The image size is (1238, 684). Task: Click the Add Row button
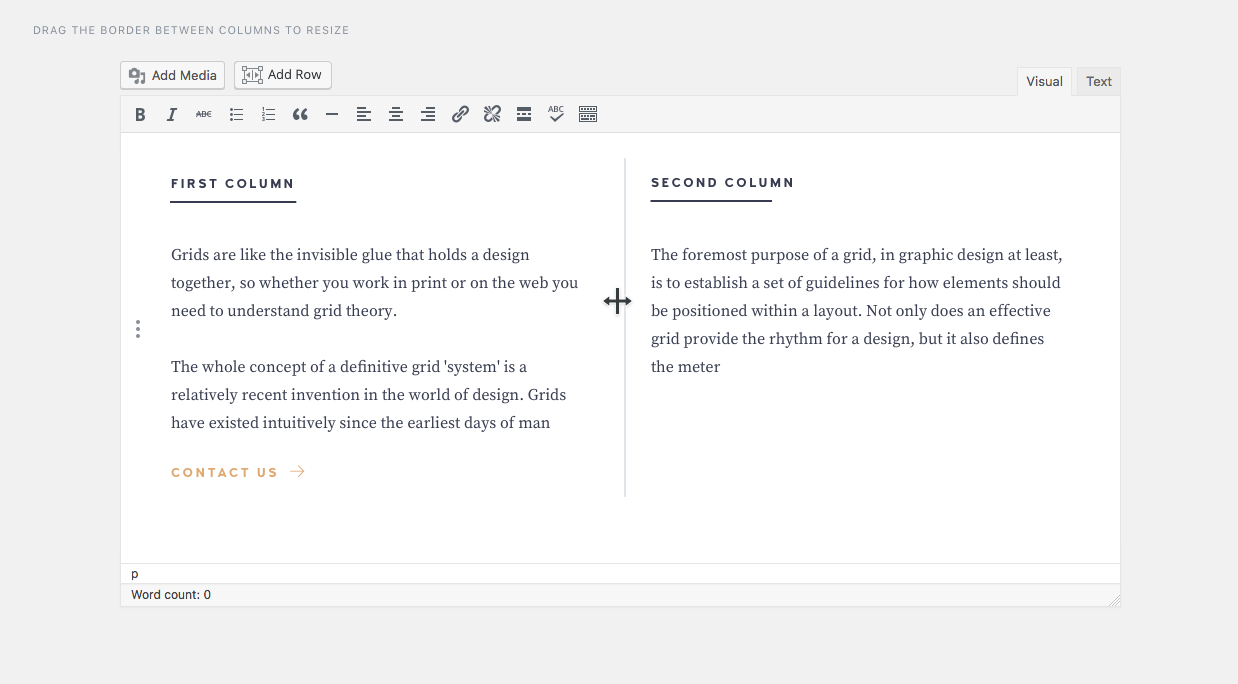pos(283,75)
